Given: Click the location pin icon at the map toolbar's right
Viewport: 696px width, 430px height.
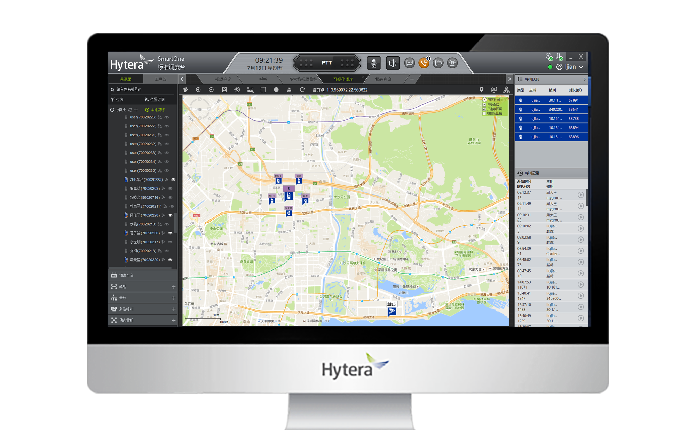Looking at the screenshot, I should coord(481,90).
